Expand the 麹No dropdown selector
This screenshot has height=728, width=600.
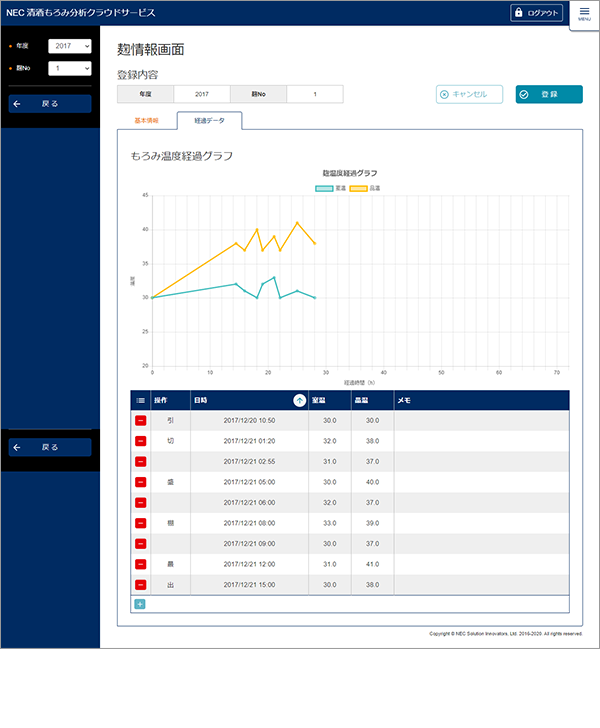tap(70, 68)
